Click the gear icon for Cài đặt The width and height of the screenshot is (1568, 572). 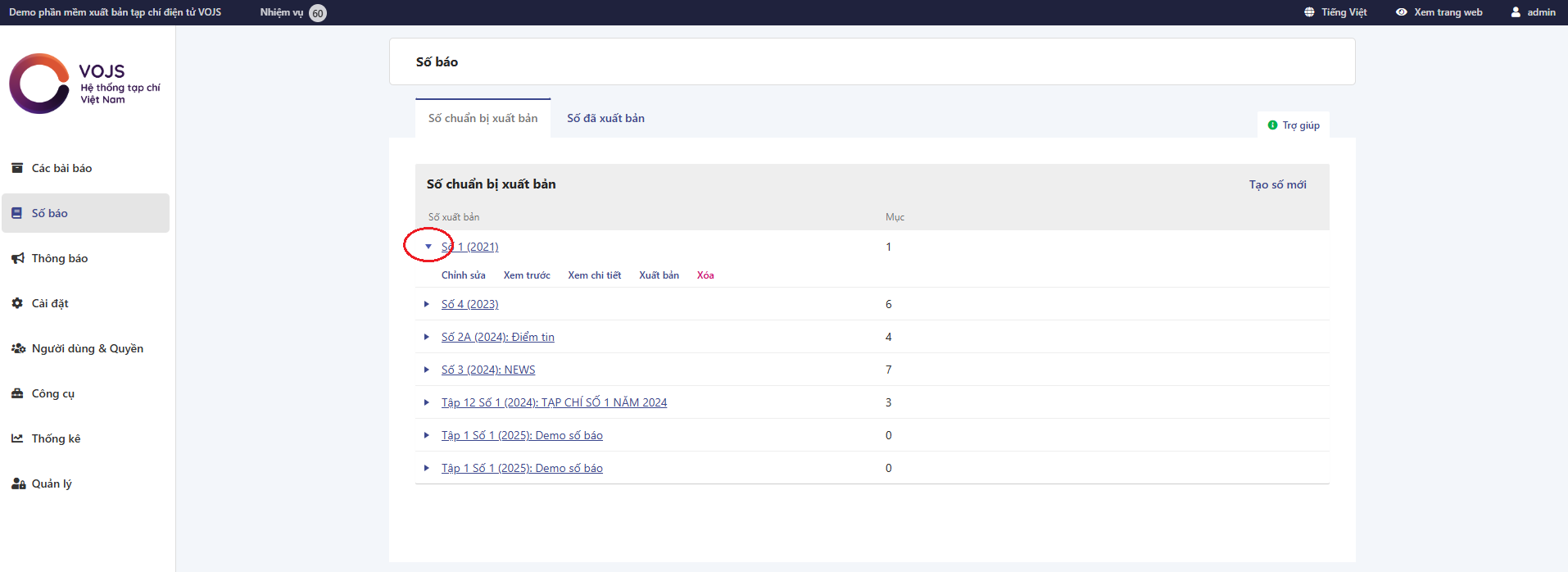[17, 303]
